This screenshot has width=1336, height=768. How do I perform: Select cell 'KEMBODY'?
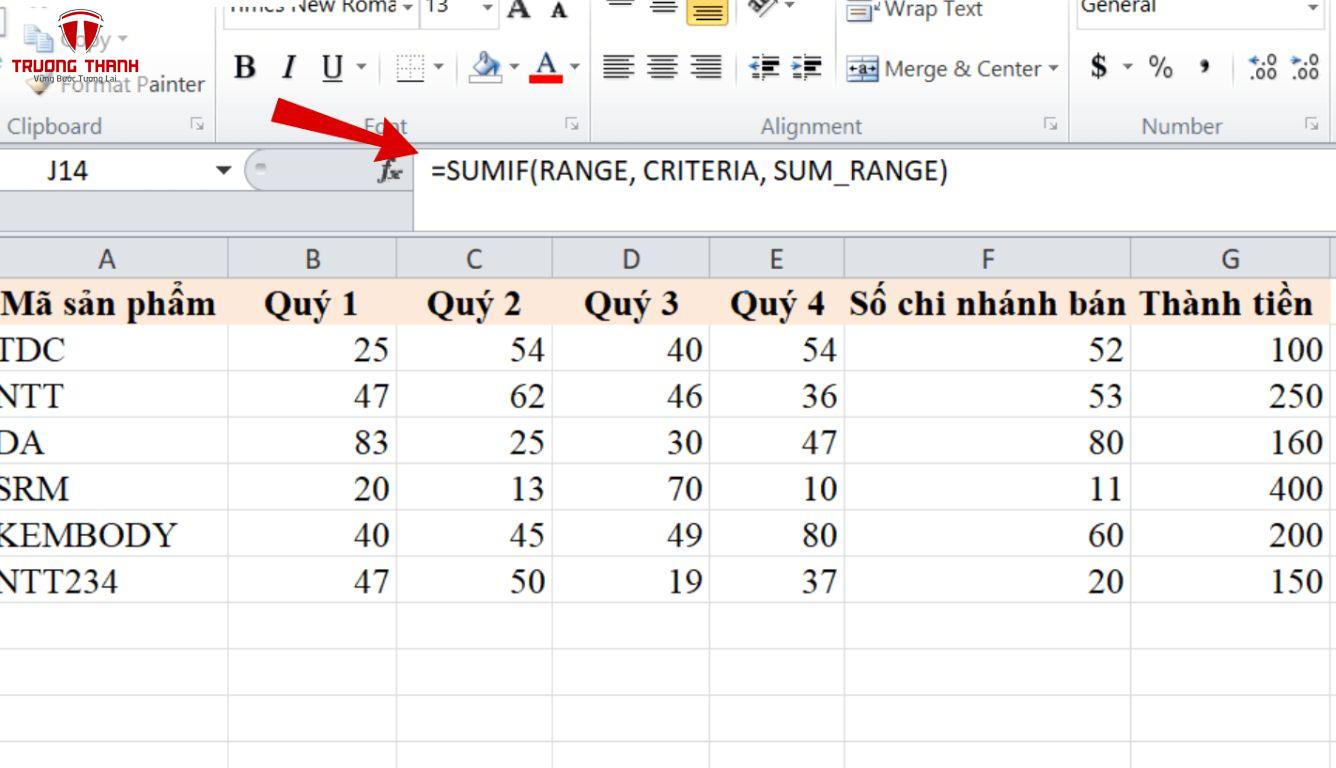[113, 535]
